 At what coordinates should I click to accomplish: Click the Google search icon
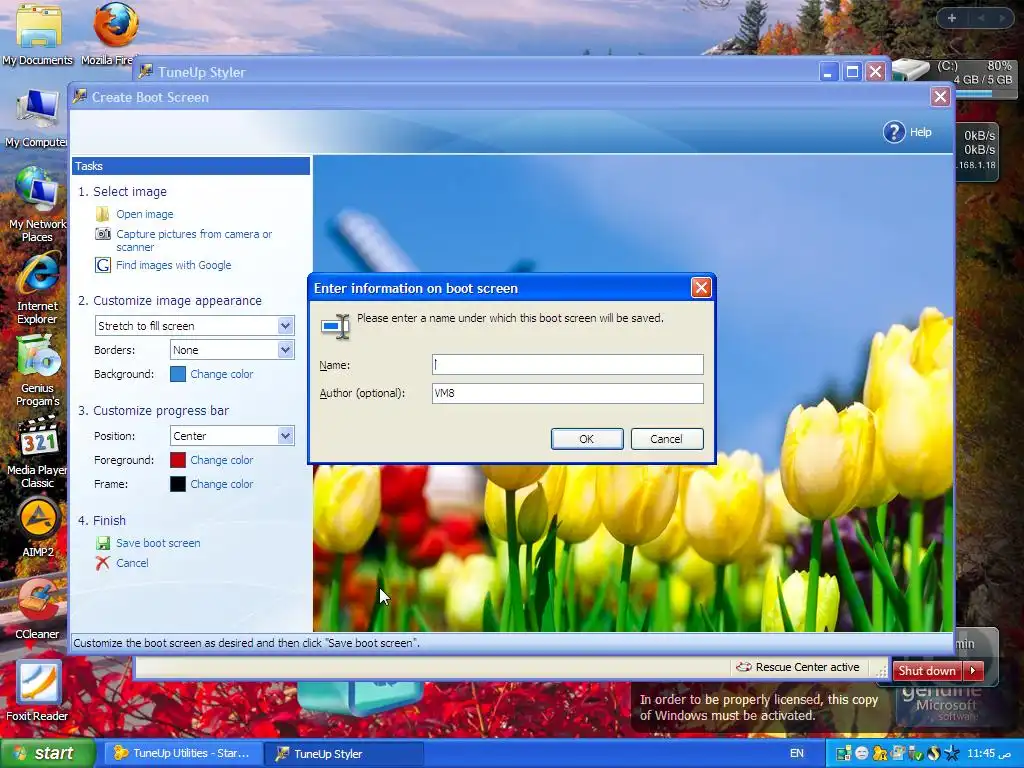(x=103, y=265)
